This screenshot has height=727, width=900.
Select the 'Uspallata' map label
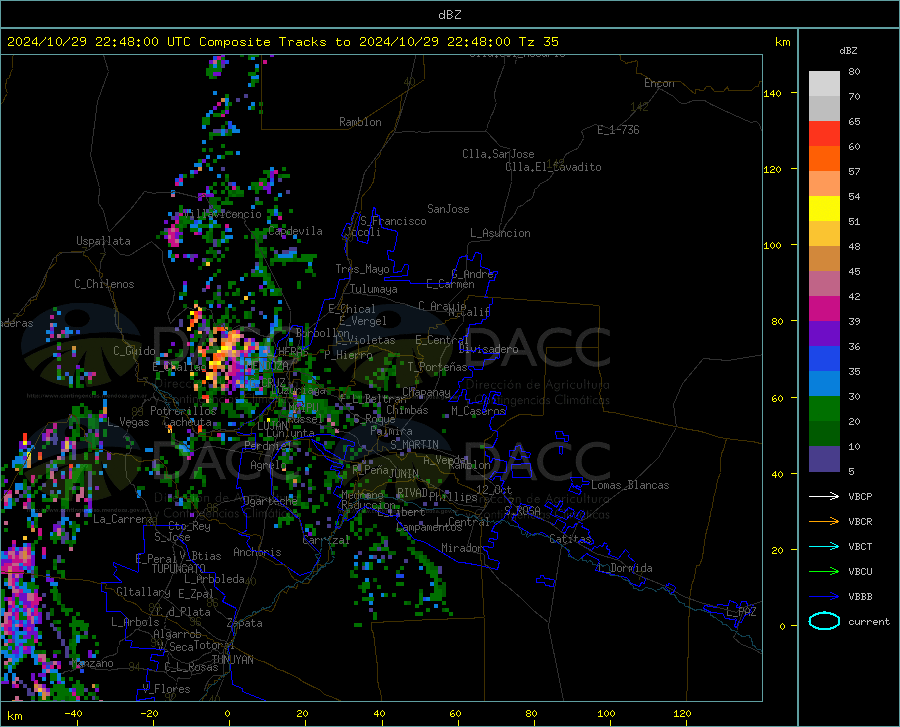[x=103, y=241]
